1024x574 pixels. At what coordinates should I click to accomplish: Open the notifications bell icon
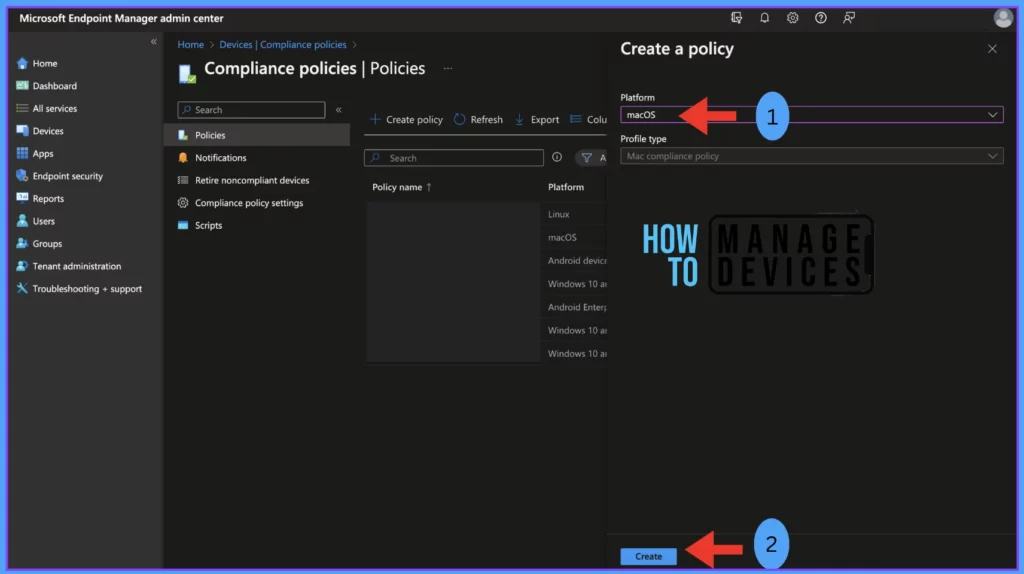764,18
